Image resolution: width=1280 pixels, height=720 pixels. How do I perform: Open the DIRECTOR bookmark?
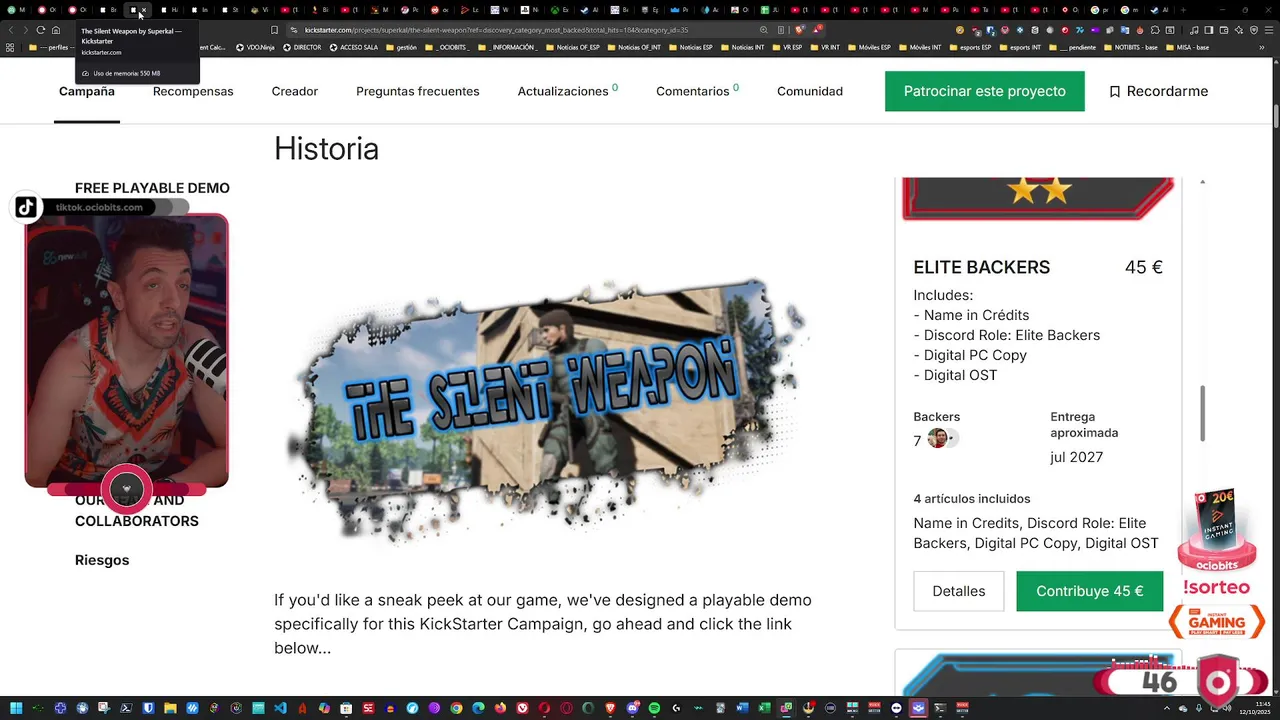(x=302, y=47)
